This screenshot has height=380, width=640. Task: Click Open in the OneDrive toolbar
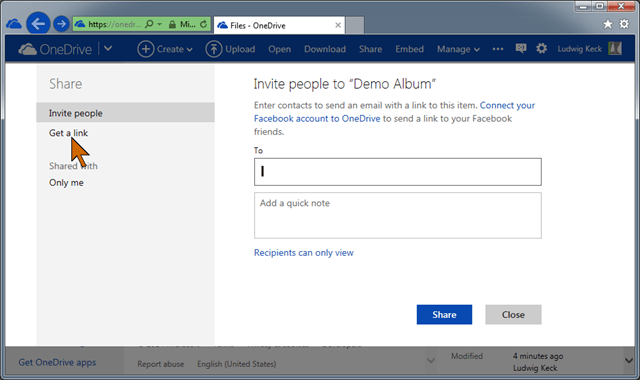click(x=280, y=49)
